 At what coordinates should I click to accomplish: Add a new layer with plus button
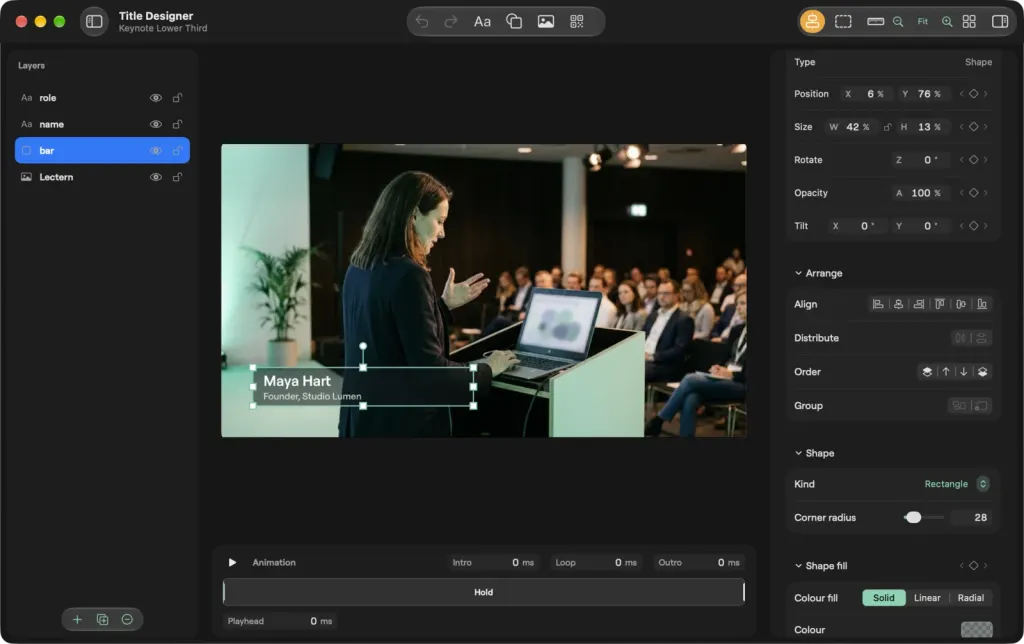[77, 619]
